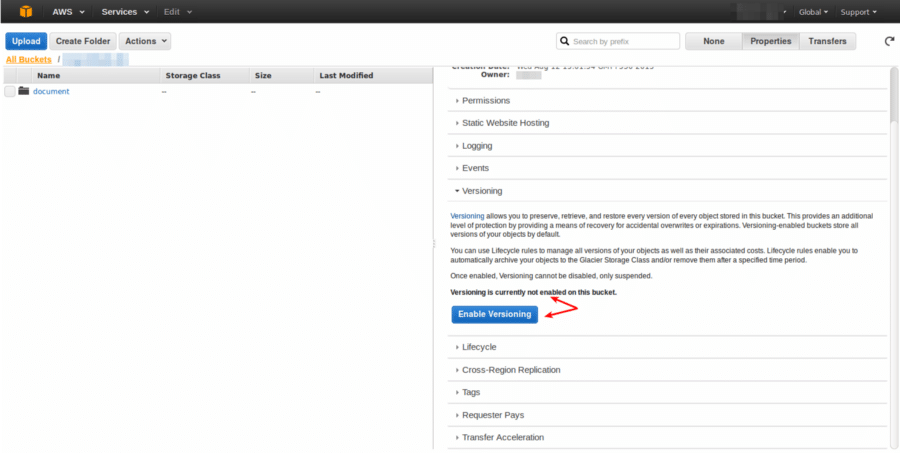Focus the Search by prefix field
Screen dimensions: 900x453
[x=618, y=41]
